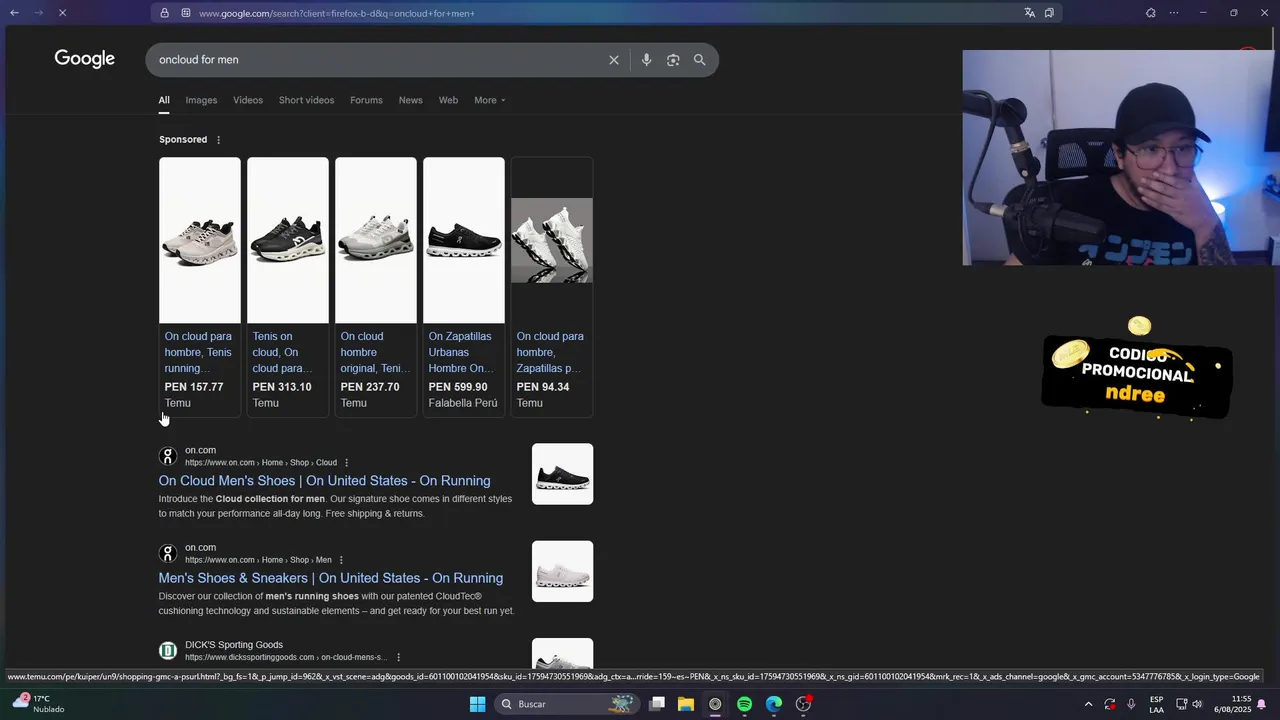Image resolution: width=1280 pixels, height=720 pixels.
Task: Clear the search box with X
Action: pyautogui.click(x=614, y=60)
